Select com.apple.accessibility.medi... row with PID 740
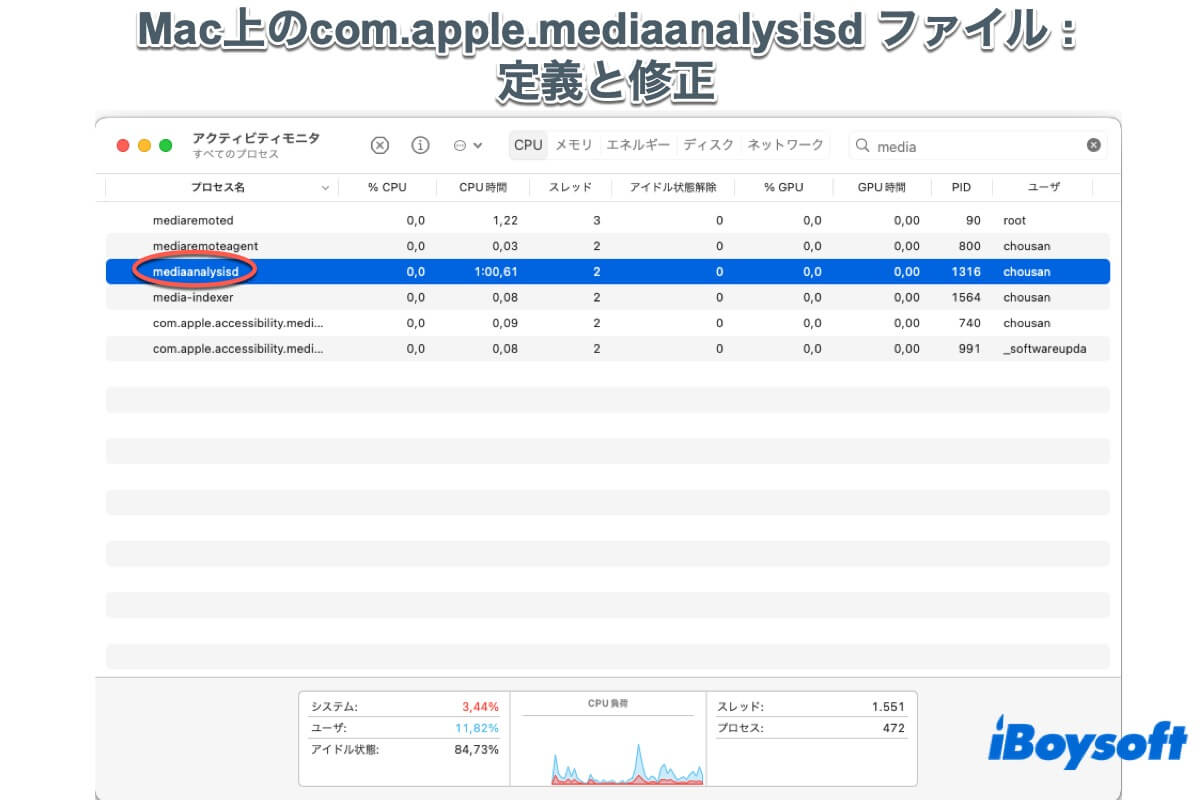 608,323
